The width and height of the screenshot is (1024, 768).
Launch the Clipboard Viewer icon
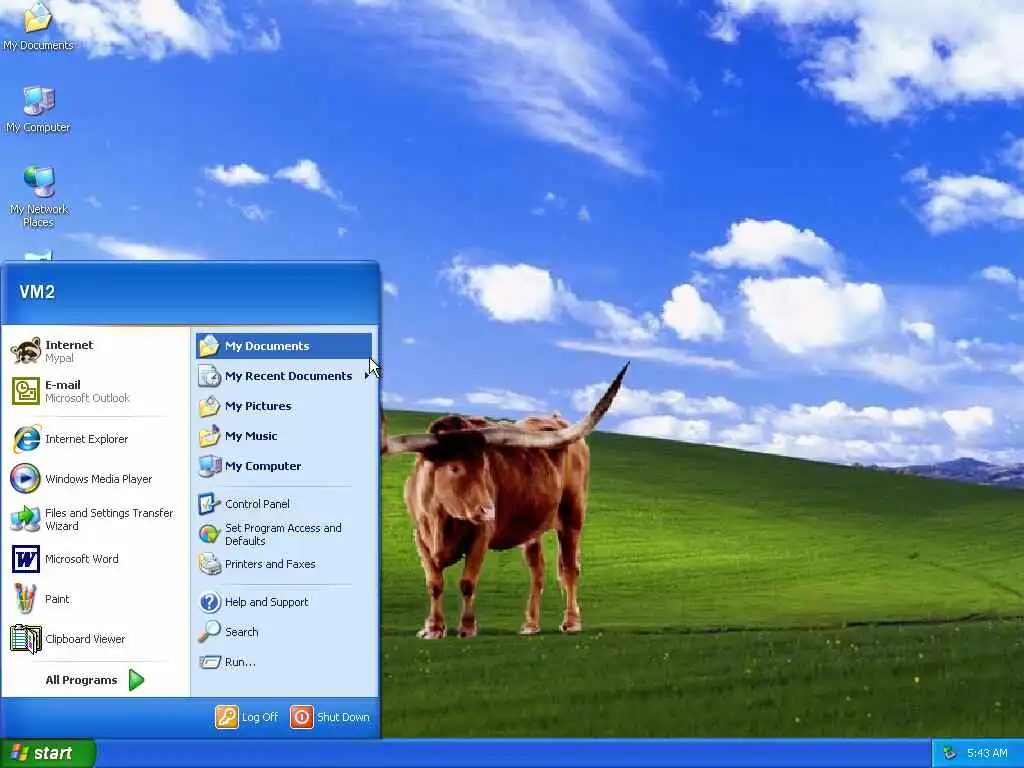[x=25, y=639]
